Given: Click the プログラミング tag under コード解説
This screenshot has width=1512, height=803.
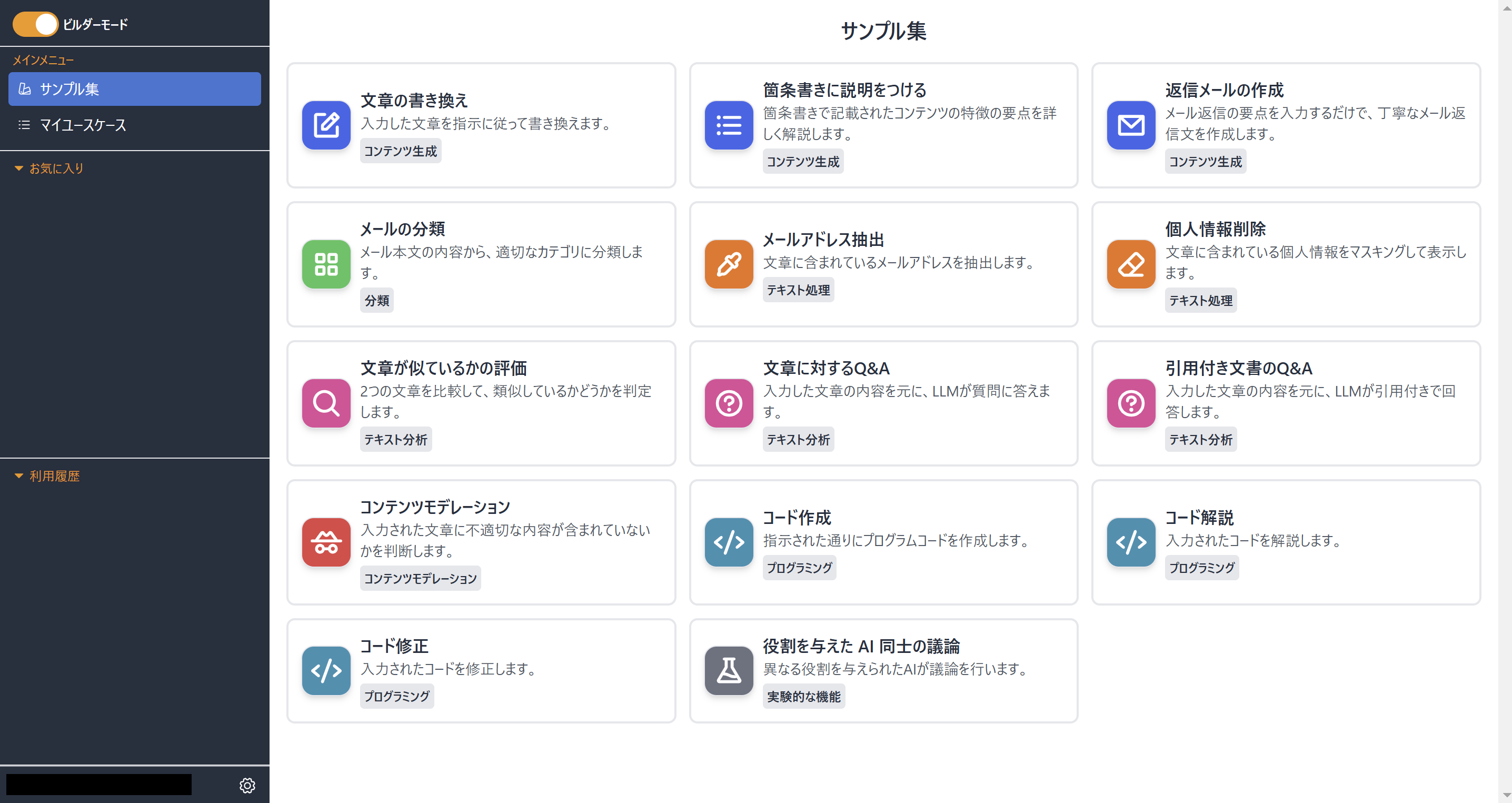Looking at the screenshot, I should (1201, 567).
